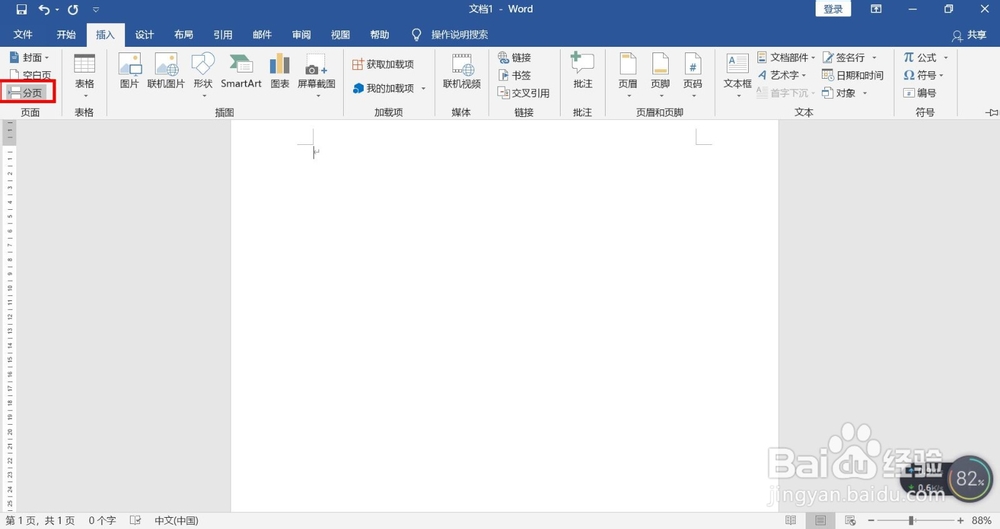1000x529 pixels.
Task: Insert a 链接 hyperlink
Action: click(x=515, y=57)
